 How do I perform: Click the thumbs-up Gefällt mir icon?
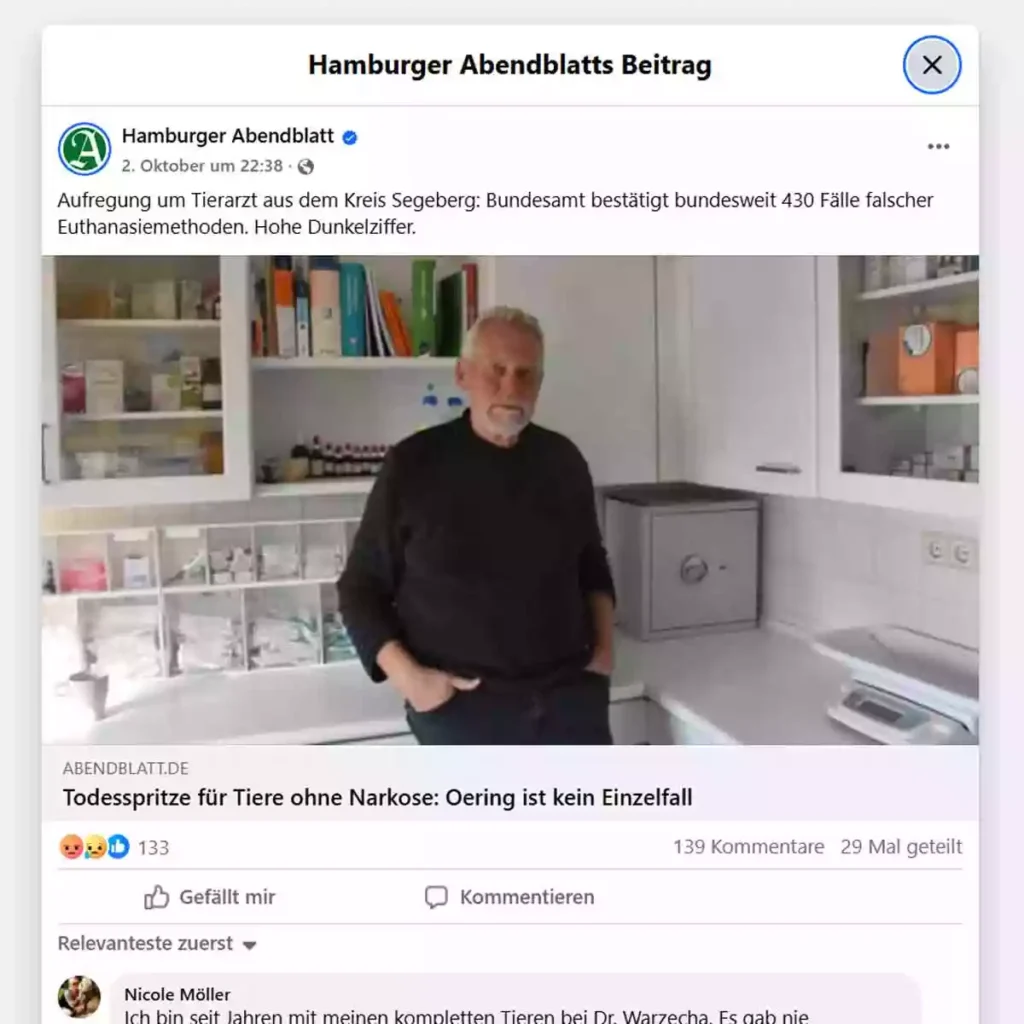157,897
